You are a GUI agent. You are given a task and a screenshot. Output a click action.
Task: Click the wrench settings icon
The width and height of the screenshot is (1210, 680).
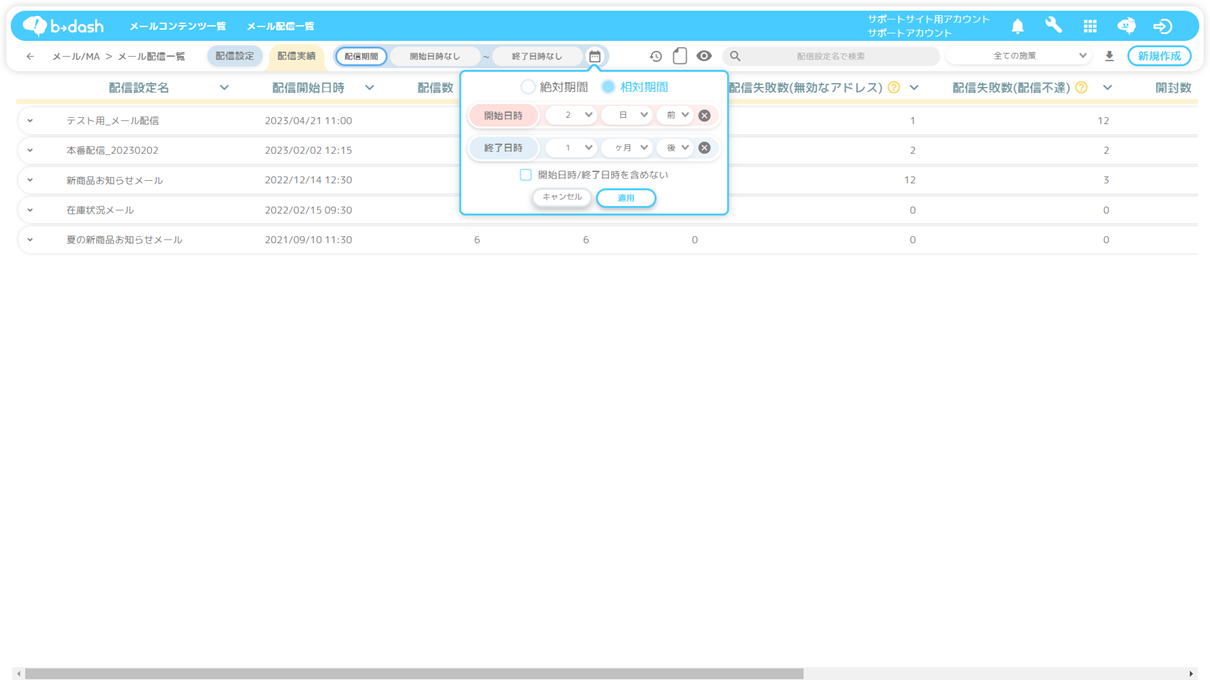(1053, 26)
